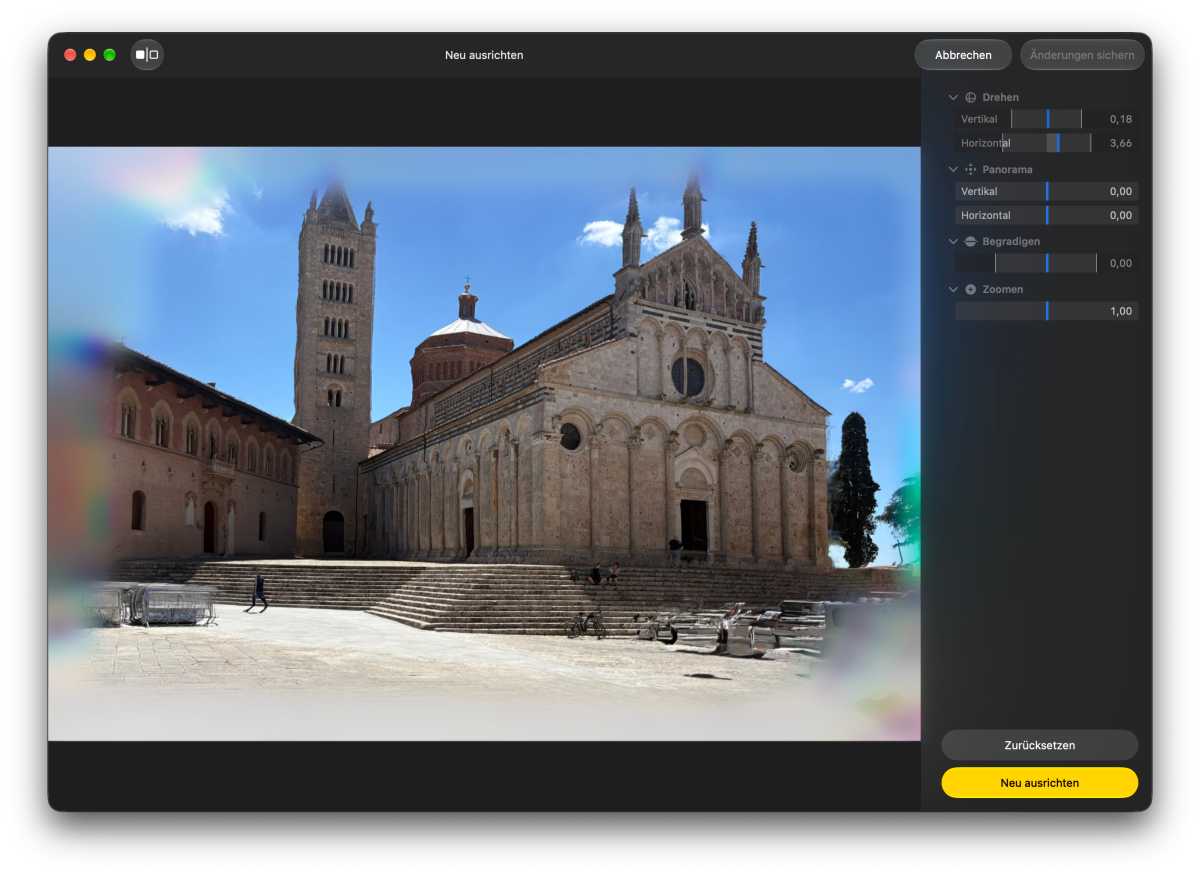Click the Panorama Horizontal slider
1200x875 pixels.
tap(1046, 215)
